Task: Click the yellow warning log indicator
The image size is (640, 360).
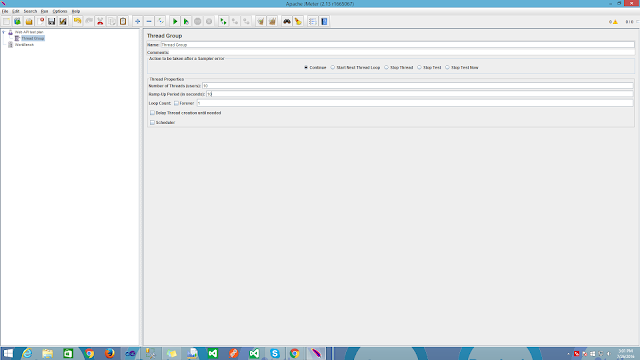Action: tap(615, 22)
